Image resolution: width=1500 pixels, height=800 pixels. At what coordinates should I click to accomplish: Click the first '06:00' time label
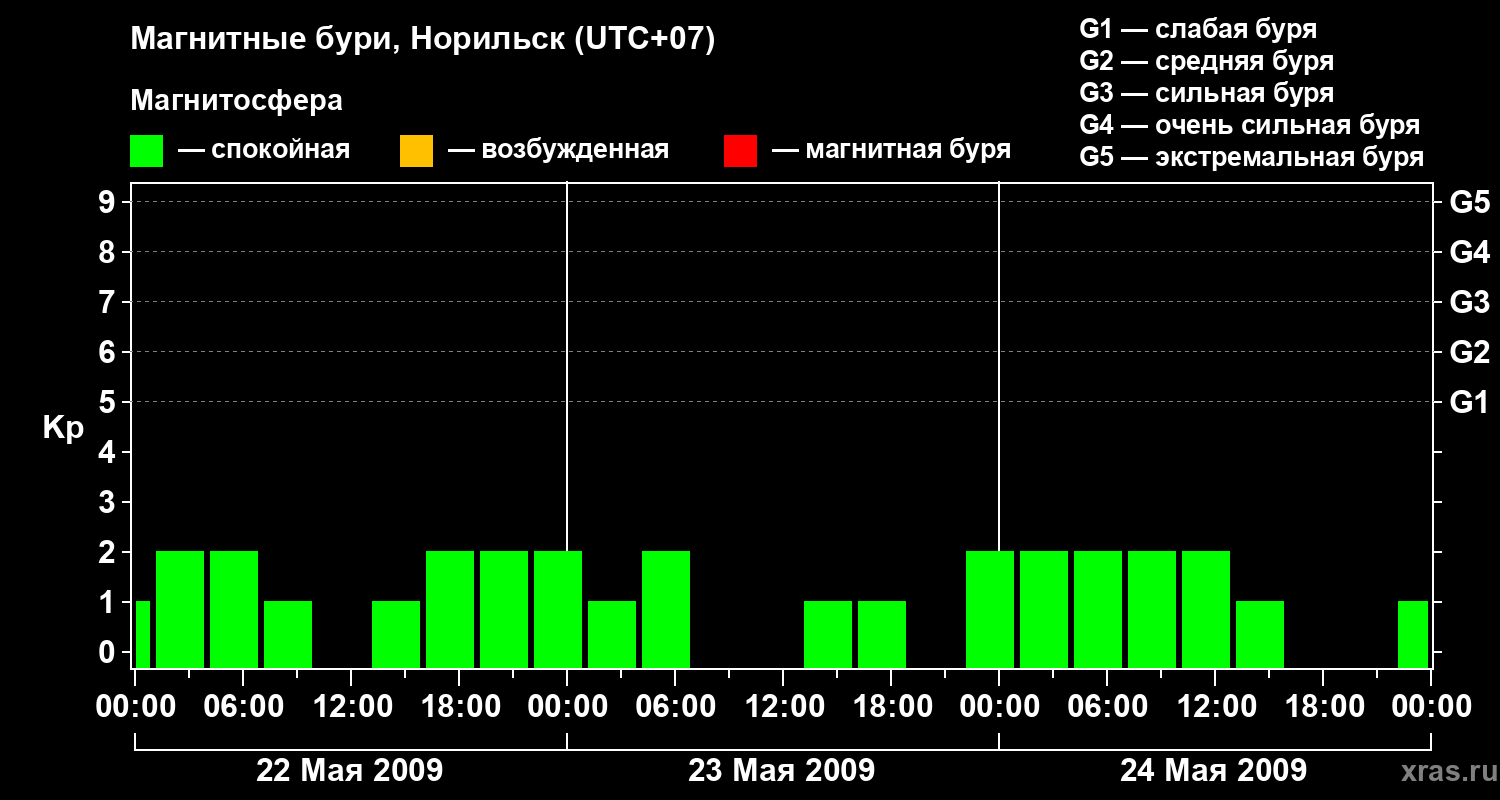(243, 707)
